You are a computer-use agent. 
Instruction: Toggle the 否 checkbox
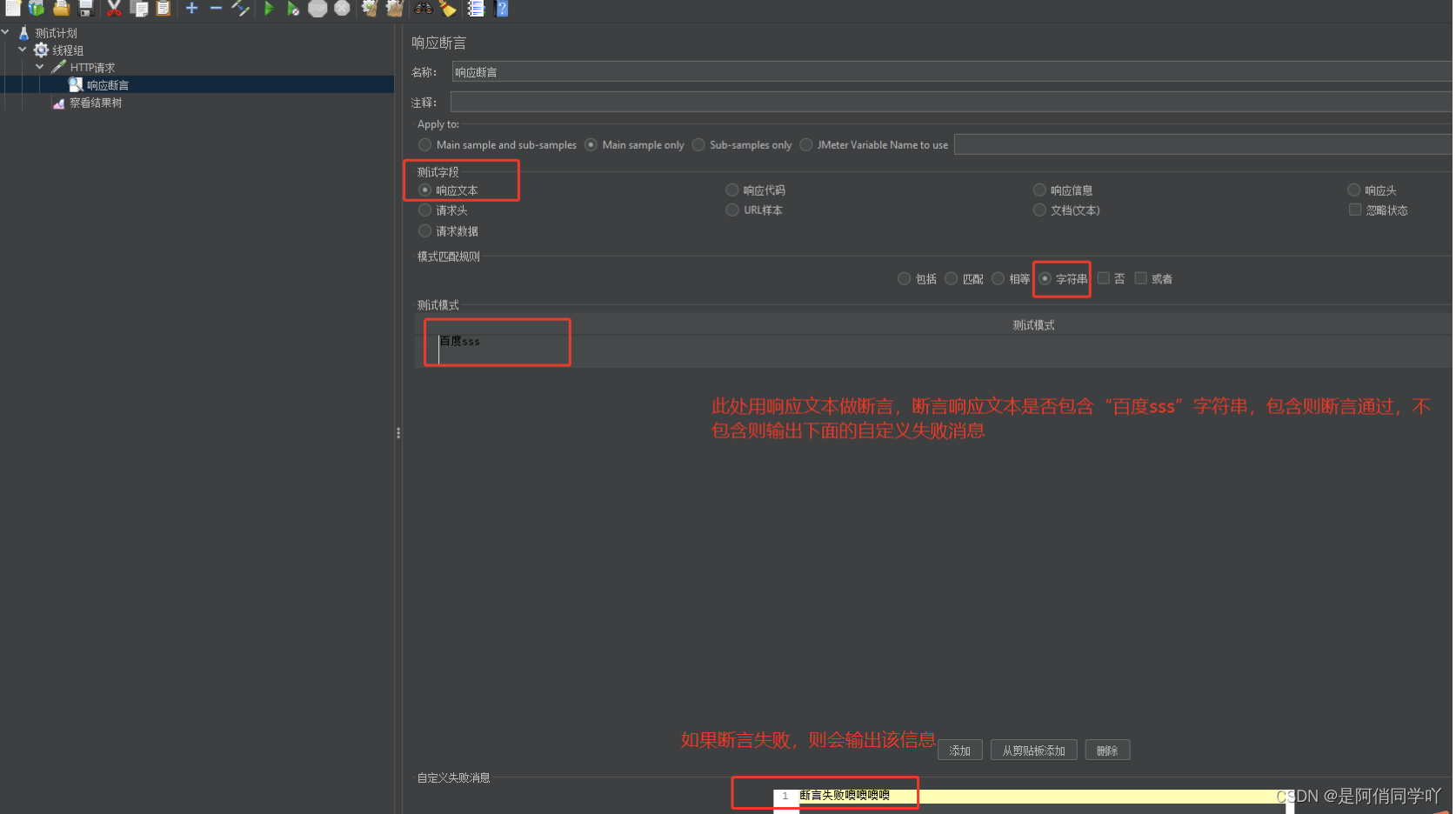point(1103,278)
